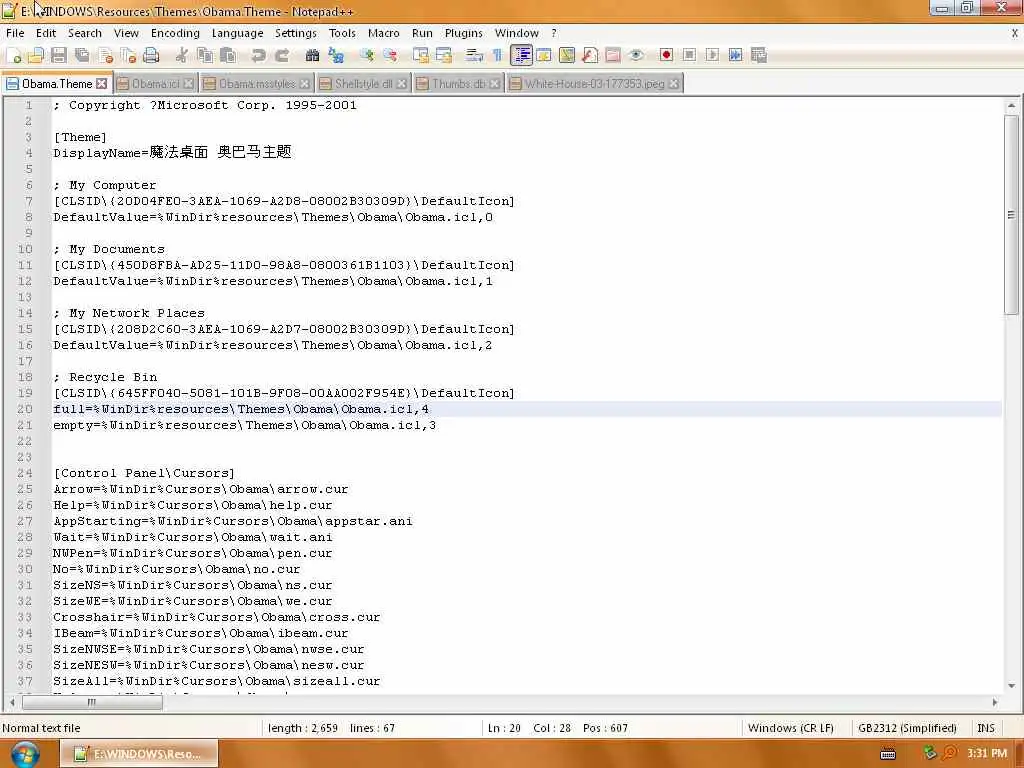This screenshot has height=768, width=1024.
Task: Click the Close All toolbar icon
Action: pos(129,56)
